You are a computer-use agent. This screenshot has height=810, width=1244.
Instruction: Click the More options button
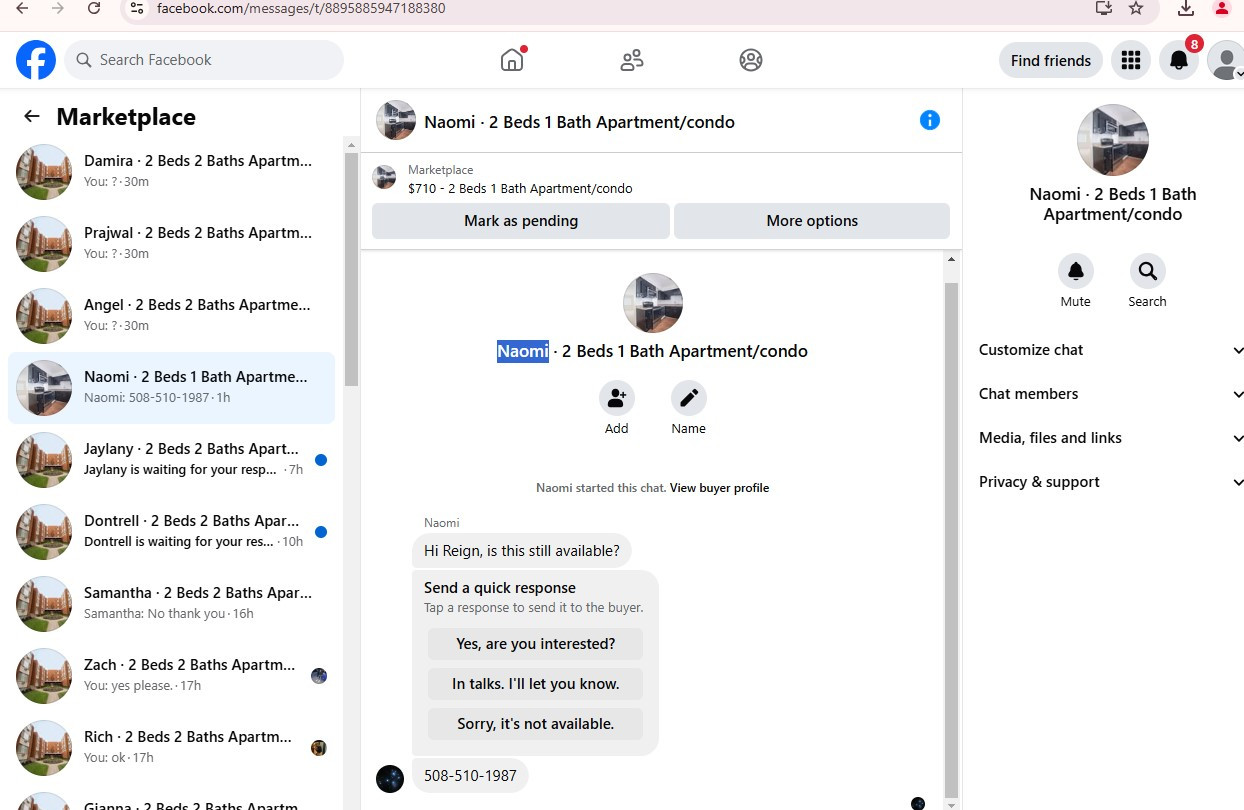(x=812, y=221)
